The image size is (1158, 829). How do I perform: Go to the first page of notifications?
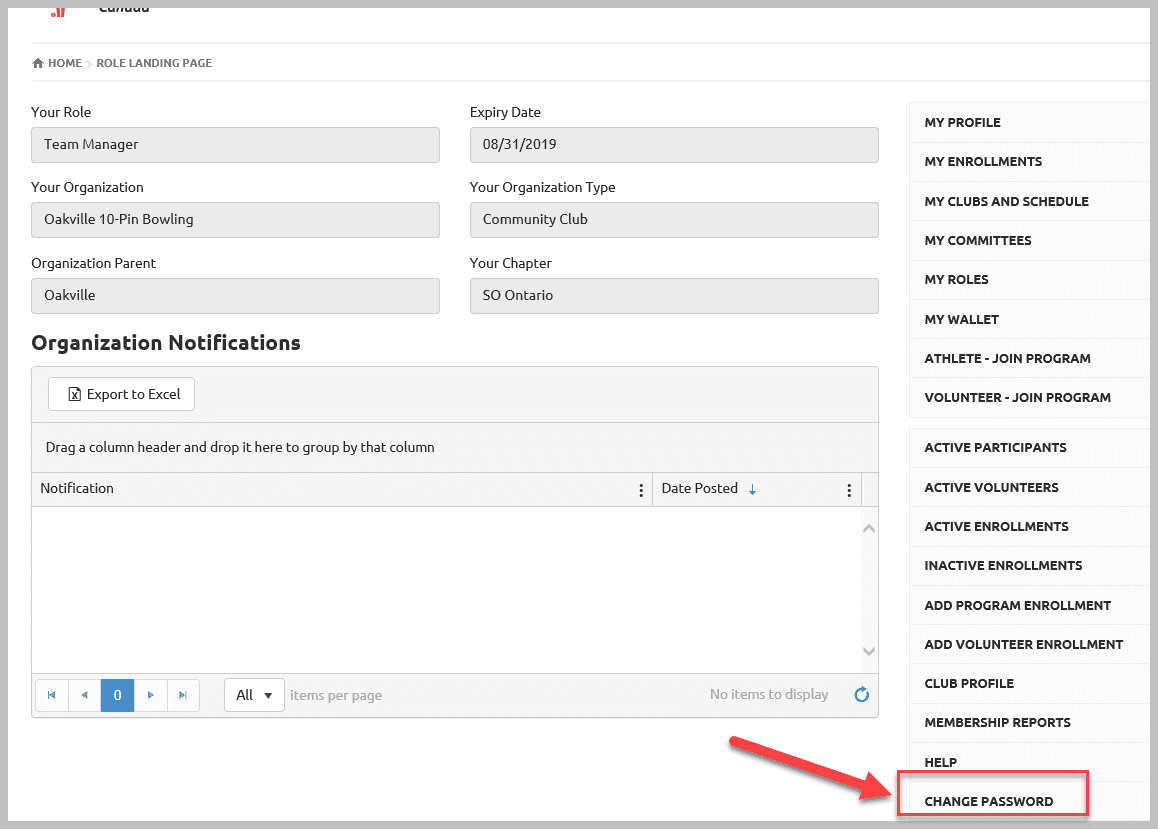pyautogui.click(x=51, y=695)
